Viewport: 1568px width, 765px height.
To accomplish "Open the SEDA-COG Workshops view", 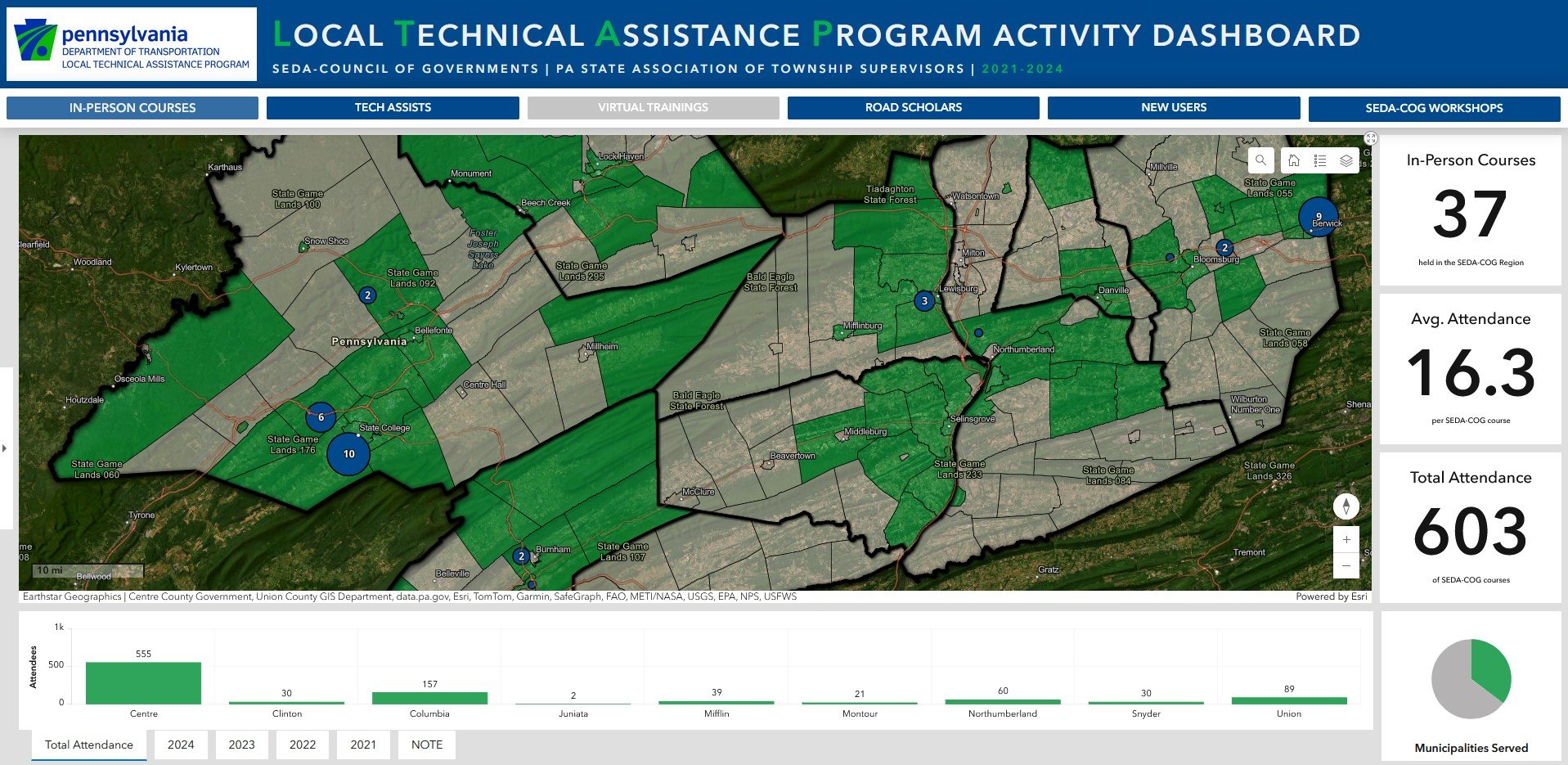I will tap(1434, 108).
